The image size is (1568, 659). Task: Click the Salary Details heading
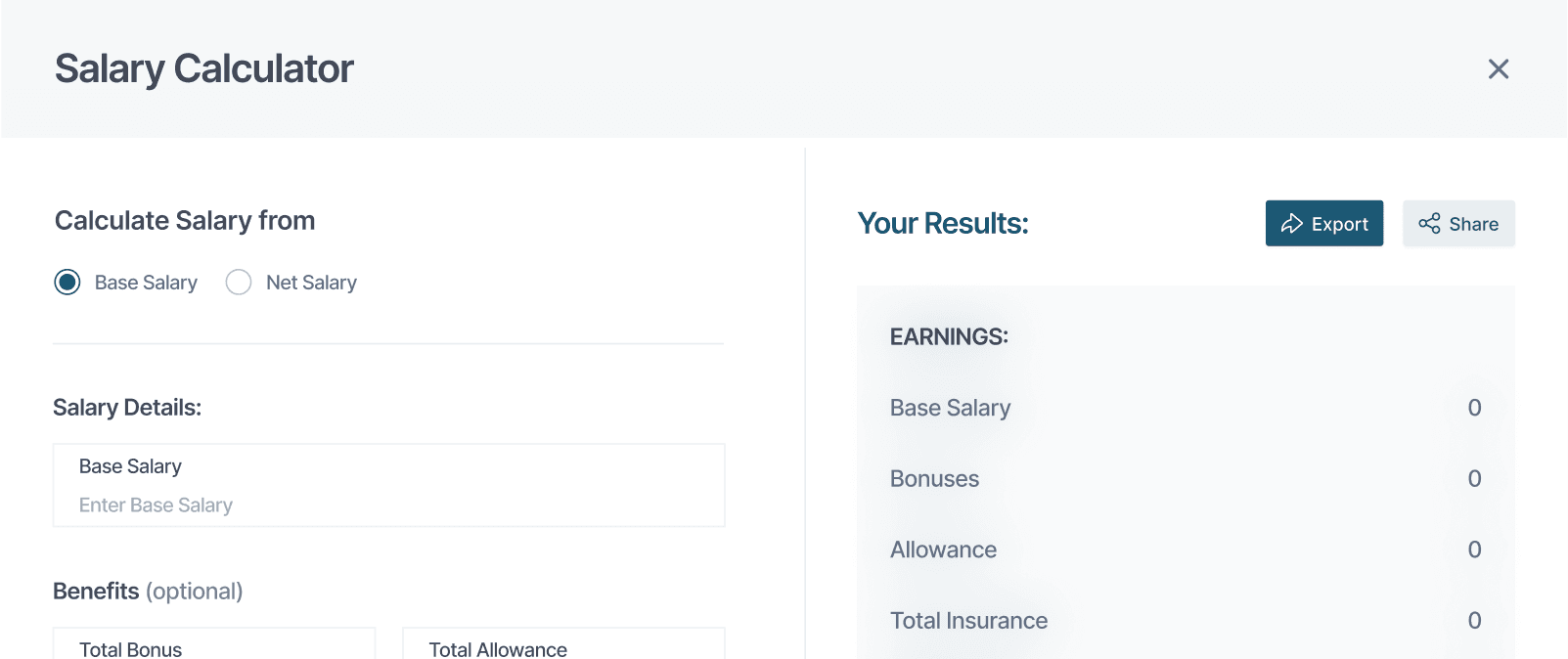coord(127,408)
